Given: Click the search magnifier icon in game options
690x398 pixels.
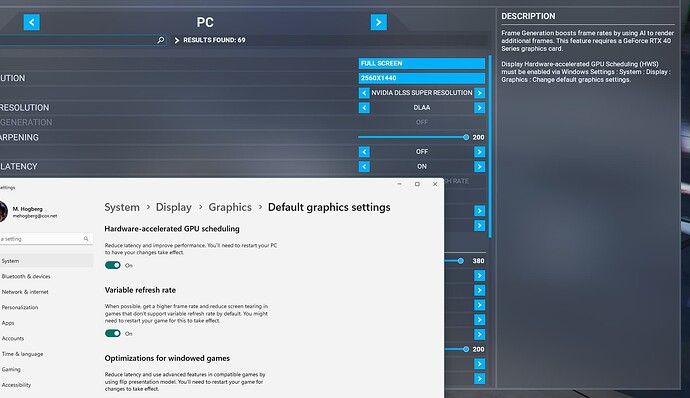Looking at the screenshot, I should pos(161,40).
